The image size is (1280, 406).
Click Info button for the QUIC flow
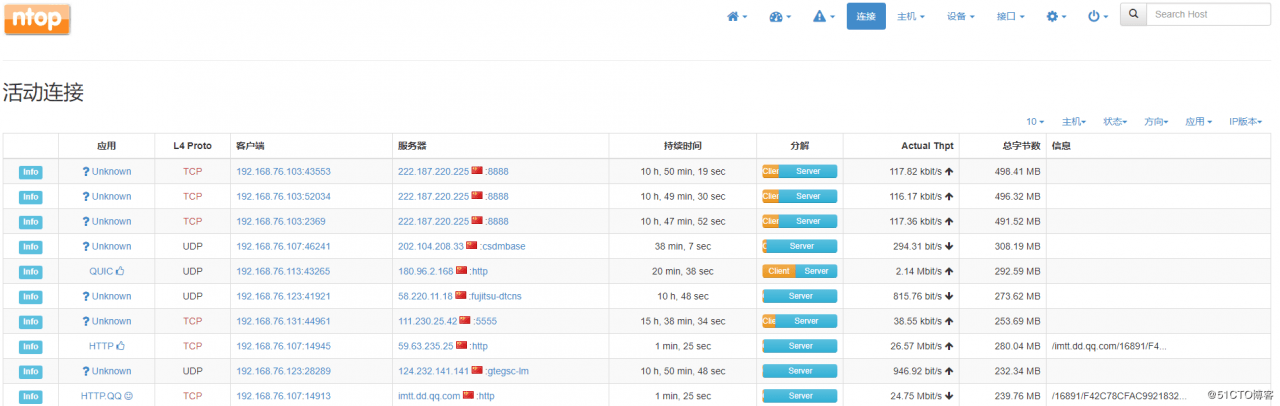pyautogui.click(x=30, y=271)
